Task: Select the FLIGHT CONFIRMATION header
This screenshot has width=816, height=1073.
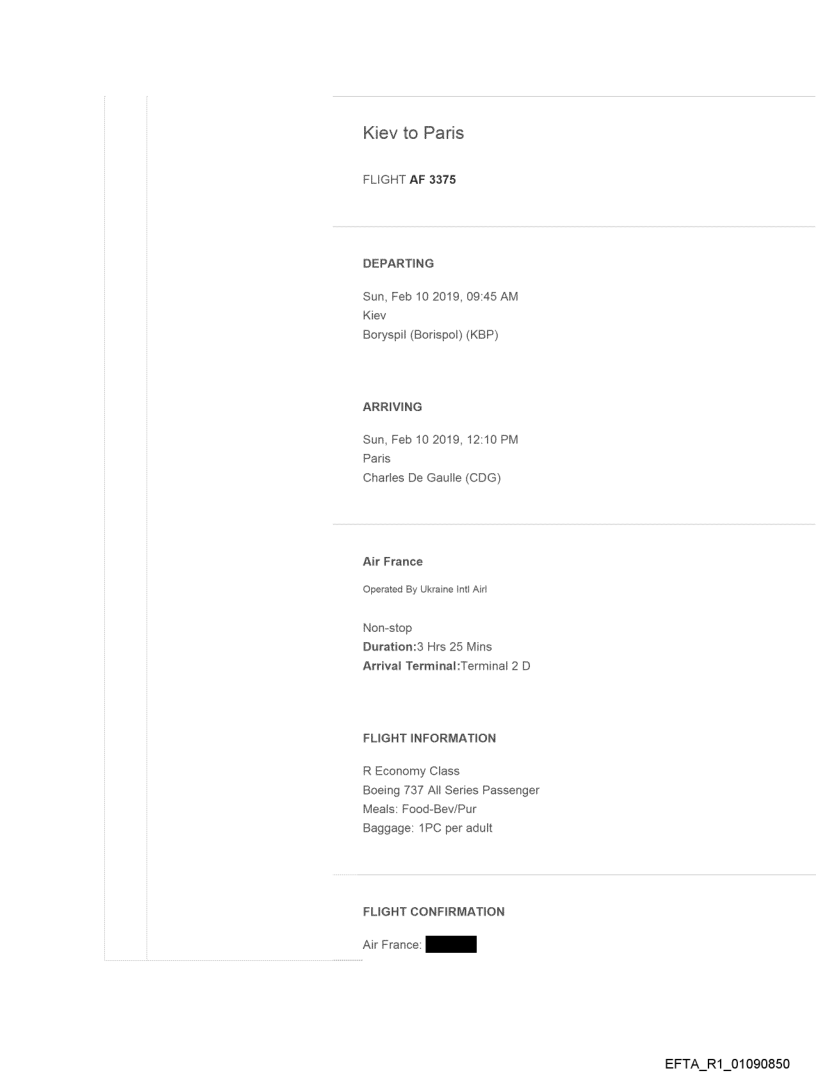Action: point(433,912)
